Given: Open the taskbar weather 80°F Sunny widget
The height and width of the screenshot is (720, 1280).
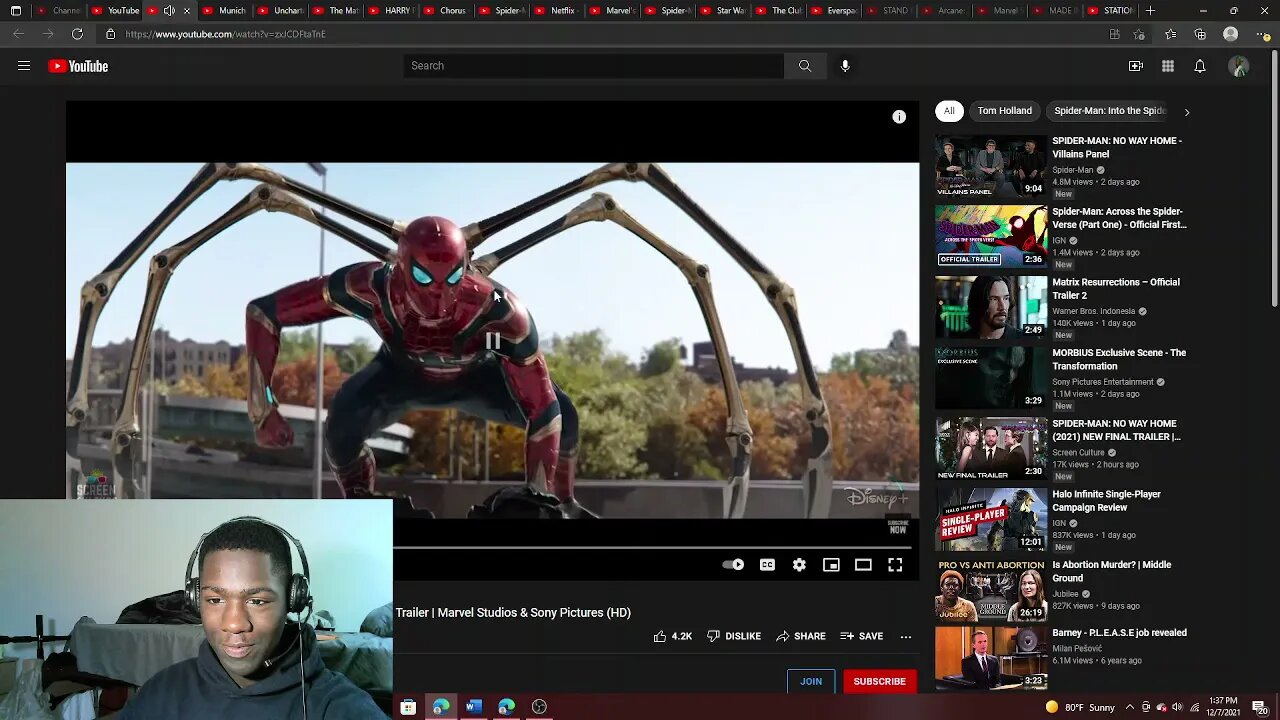Looking at the screenshot, I should click(x=1078, y=707).
